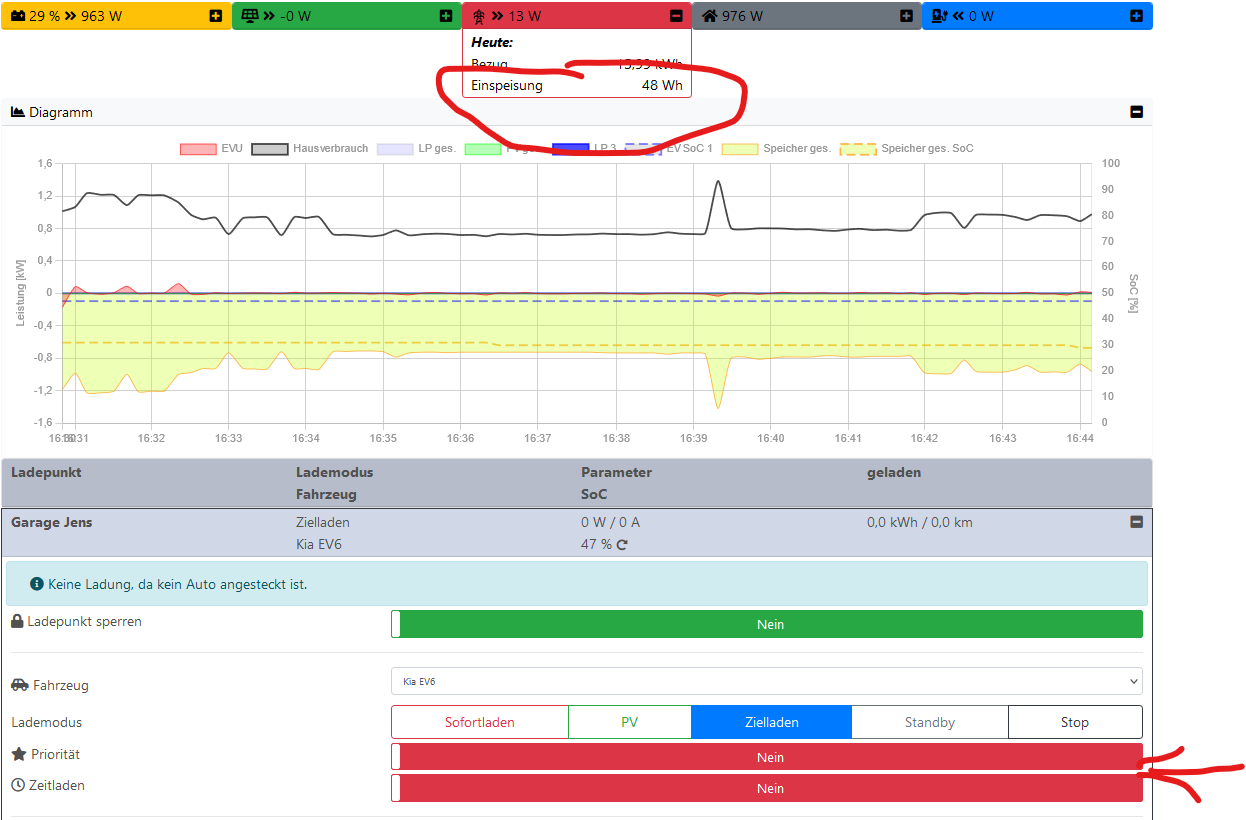The height and width of the screenshot is (820, 1246).
Task: Switch charge mode to PV
Action: 629,722
